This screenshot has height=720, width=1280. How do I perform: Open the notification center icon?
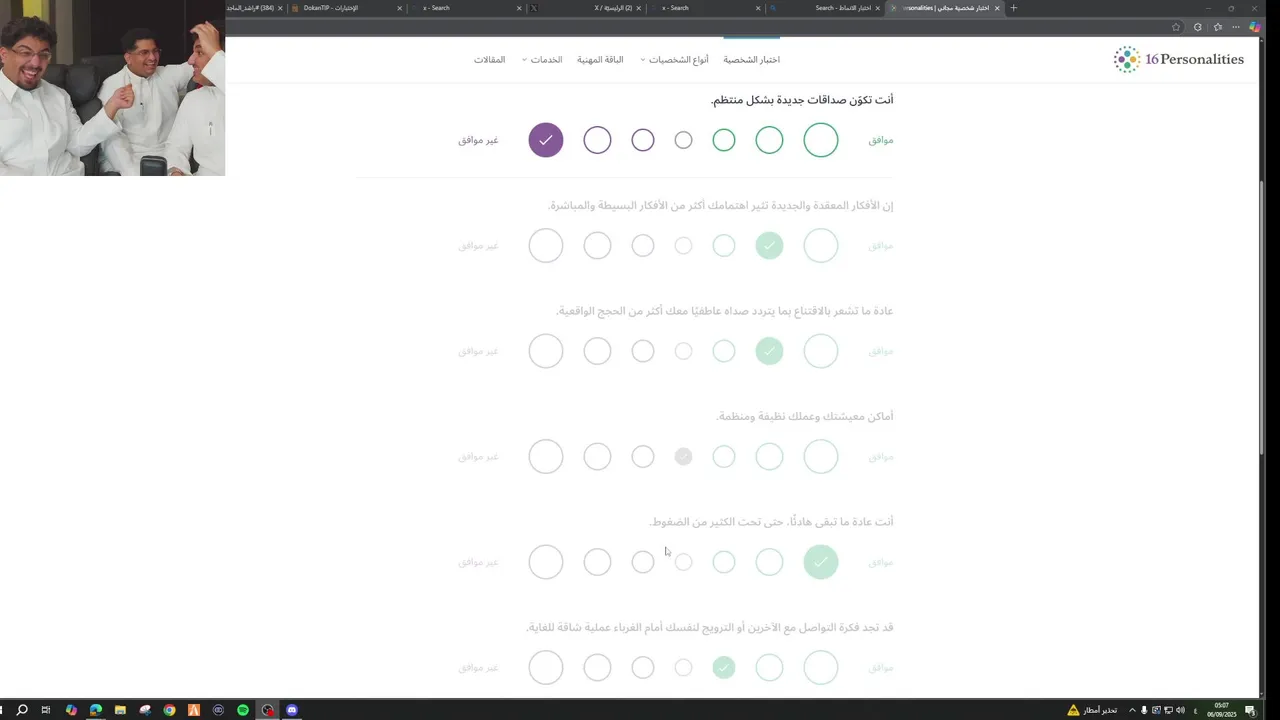(x=1250, y=710)
